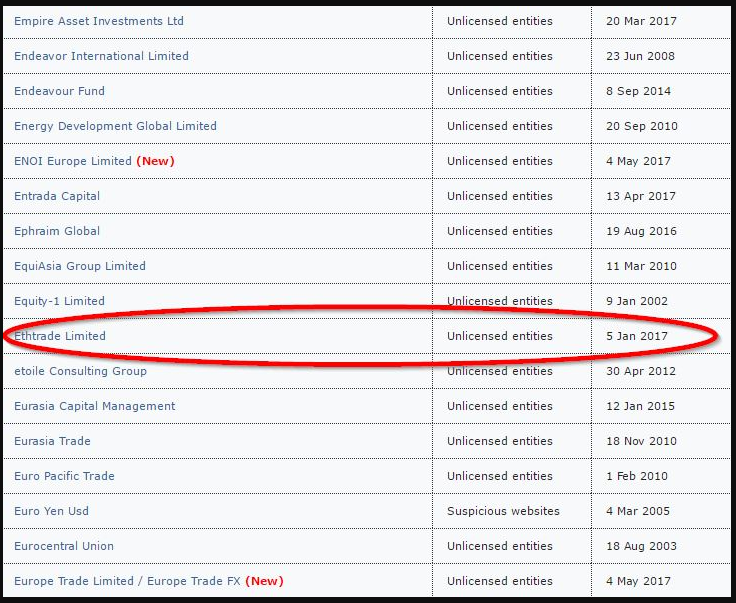This screenshot has height=603, width=736.
Task: Open Empire Asset Investments Ltd entry
Action: click(x=99, y=21)
